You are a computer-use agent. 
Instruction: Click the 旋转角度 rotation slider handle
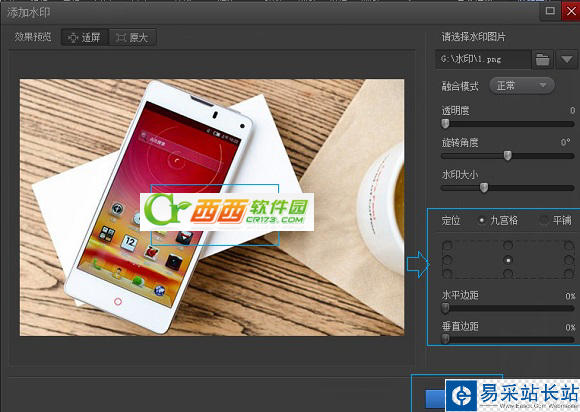pyautogui.click(x=508, y=156)
